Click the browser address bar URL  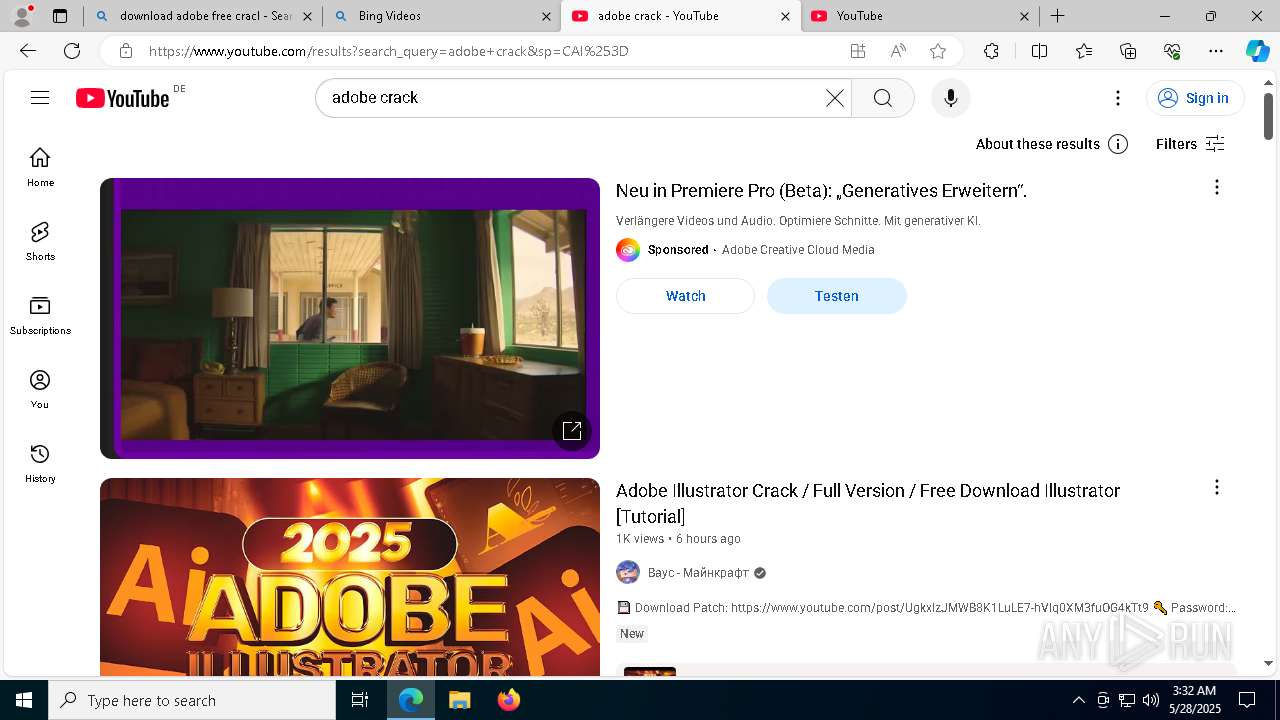(388, 51)
